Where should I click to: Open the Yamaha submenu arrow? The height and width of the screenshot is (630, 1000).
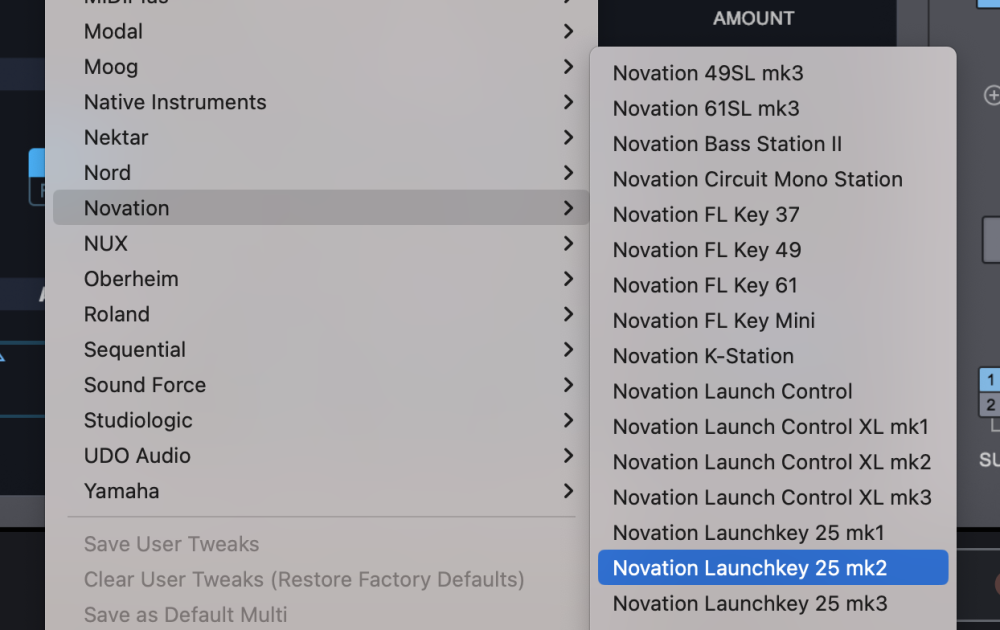pyautogui.click(x=568, y=491)
